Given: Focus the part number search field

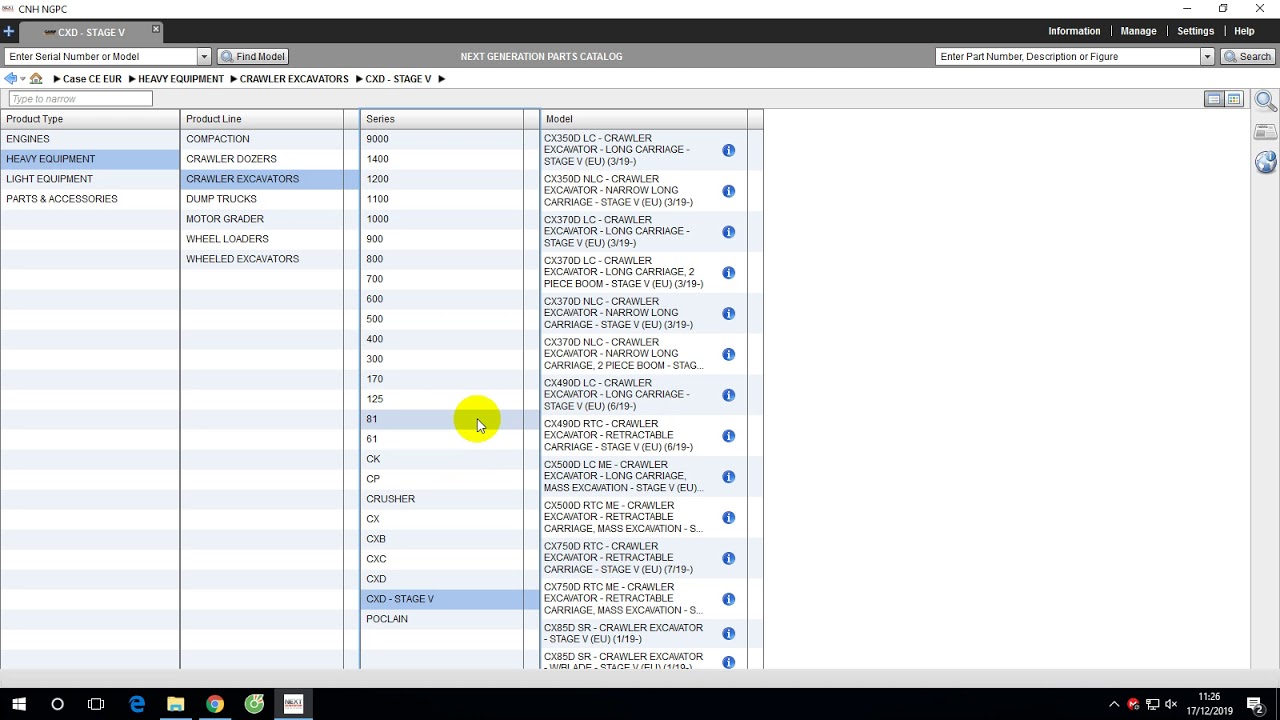Looking at the screenshot, I should click(x=1067, y=57).
